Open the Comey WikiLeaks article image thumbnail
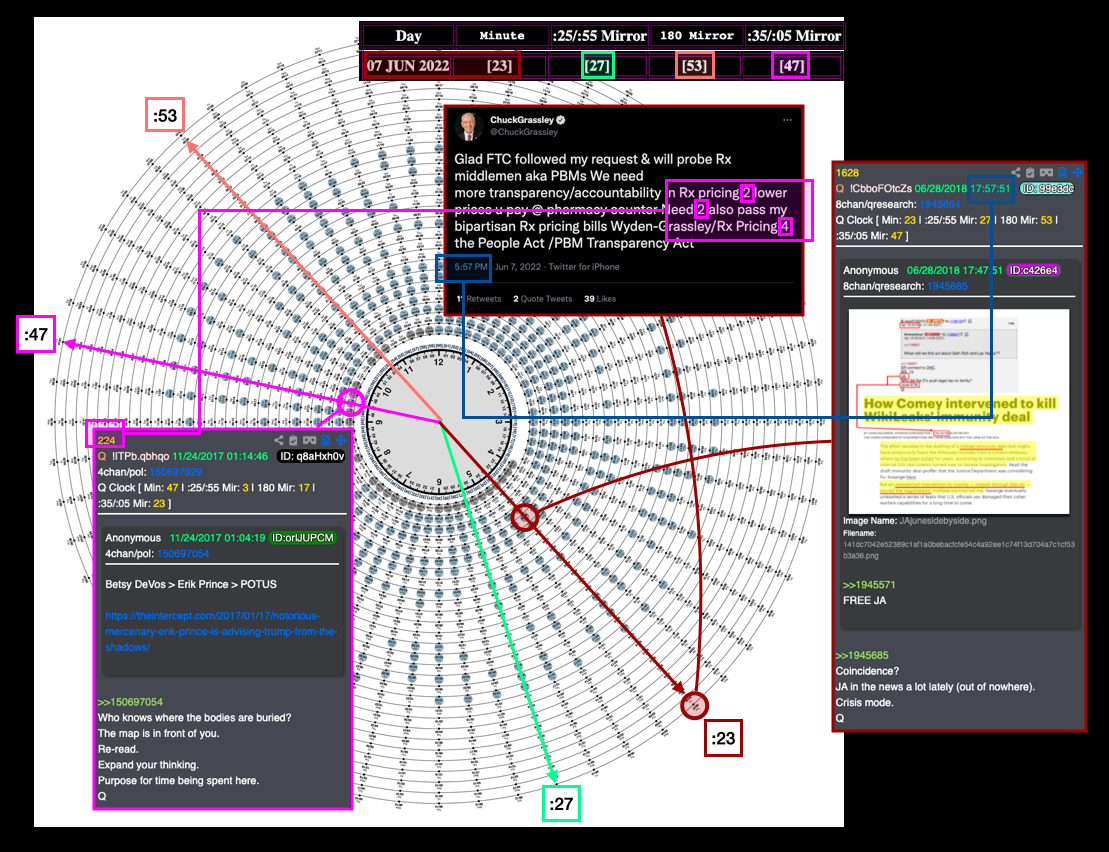Screen dimensions: 1109x852 [958, 411]
